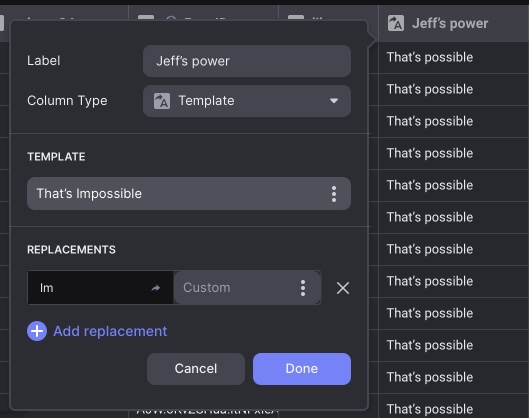
Task: Open the Template column type selector
Action: 247,101
